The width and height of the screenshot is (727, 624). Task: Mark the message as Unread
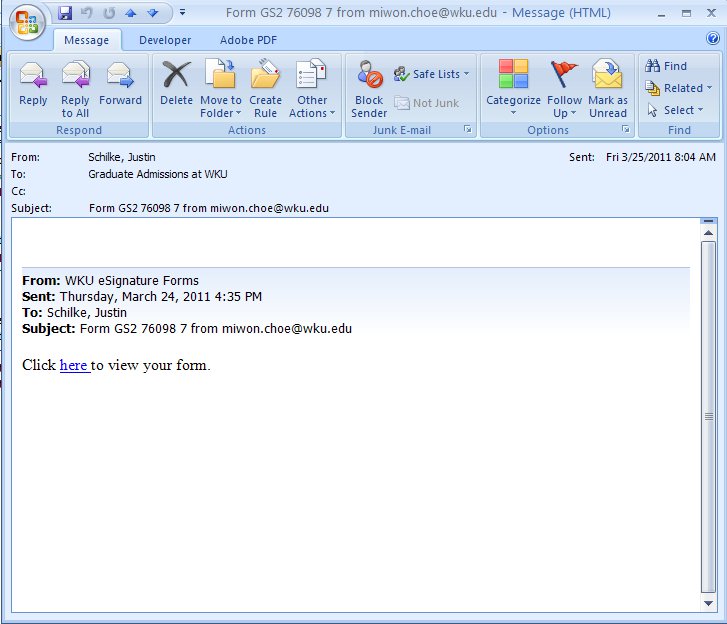click(607, 86)
